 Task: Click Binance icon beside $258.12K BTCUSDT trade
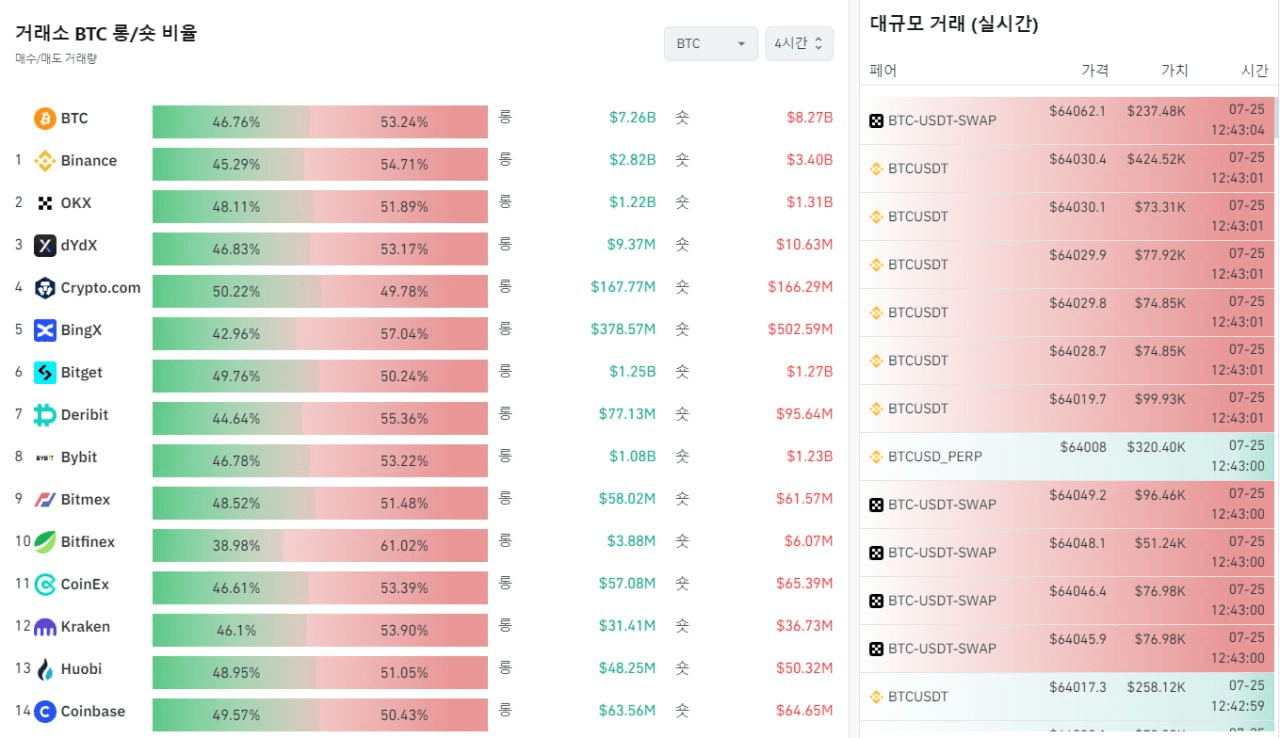tap(876, 697)
